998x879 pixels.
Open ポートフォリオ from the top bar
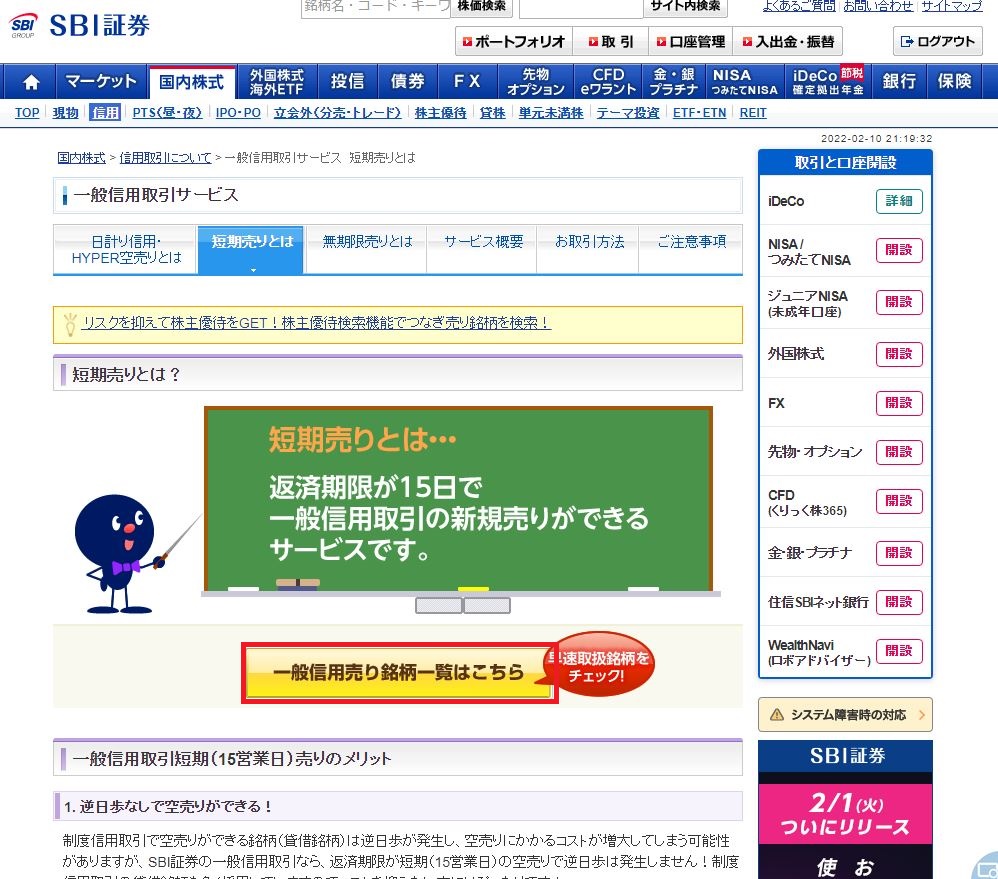514,42
